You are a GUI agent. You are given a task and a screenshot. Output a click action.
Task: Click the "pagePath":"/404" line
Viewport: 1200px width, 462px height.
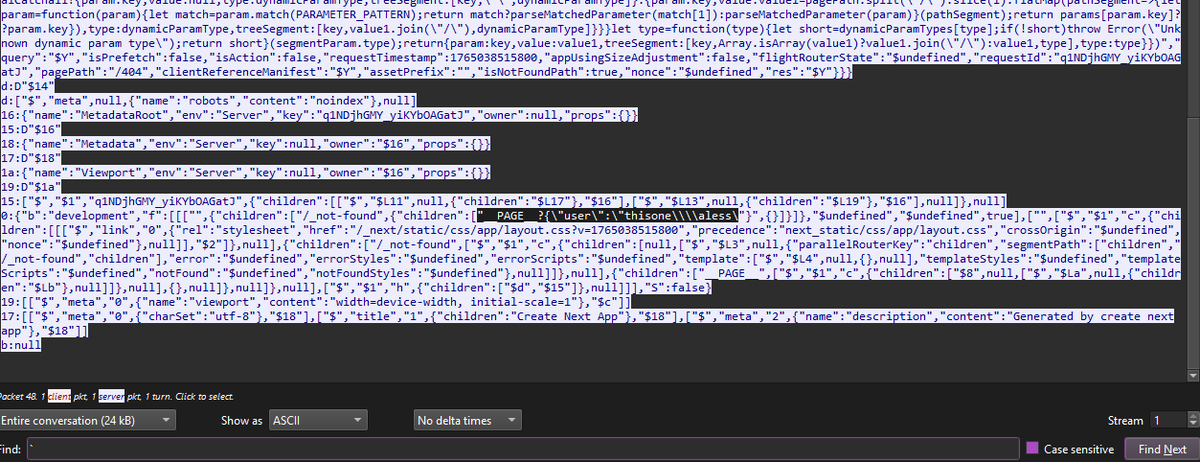(427, 74)
